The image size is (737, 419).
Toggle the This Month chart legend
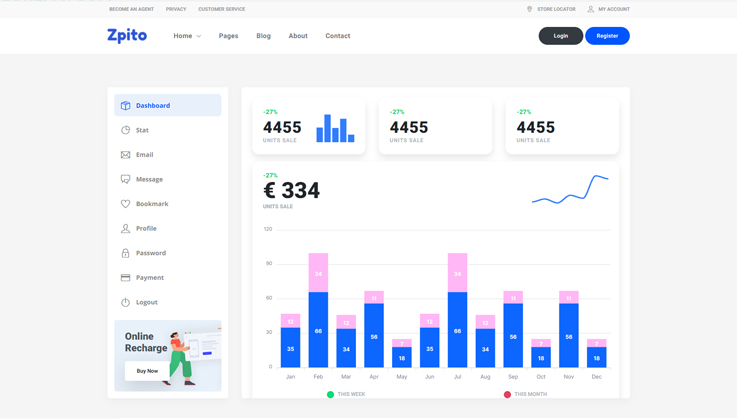(x=524, y=394)
